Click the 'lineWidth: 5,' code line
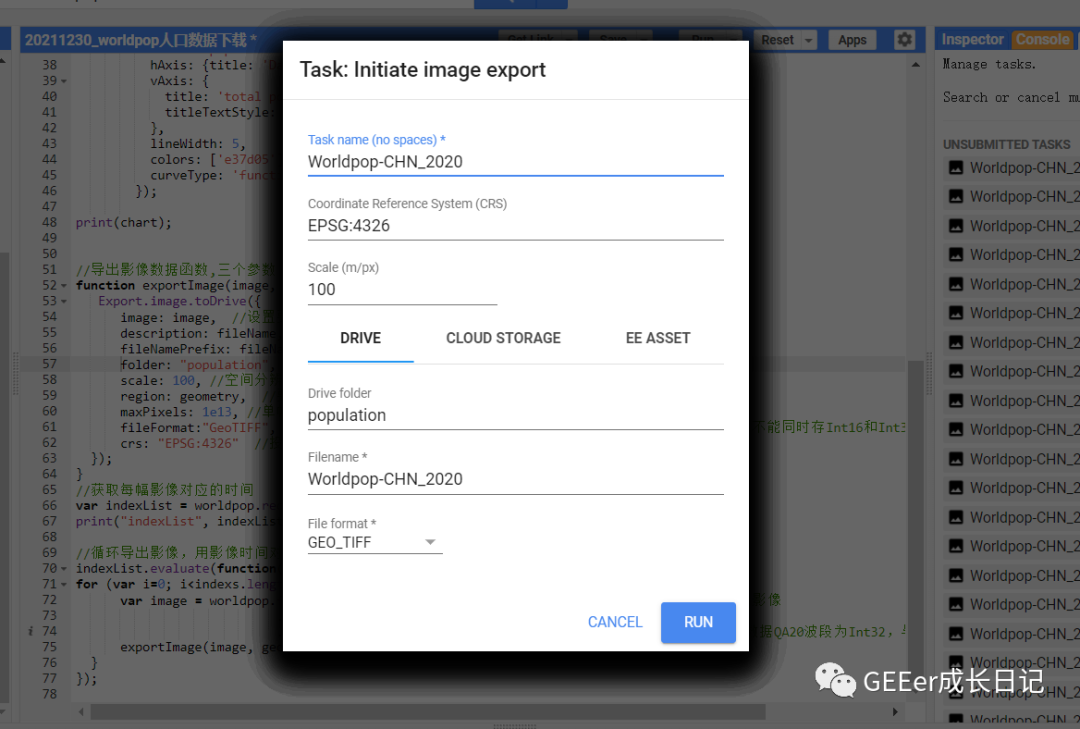This screenshot has height=729, width=1080. click(x=198, y=144)
